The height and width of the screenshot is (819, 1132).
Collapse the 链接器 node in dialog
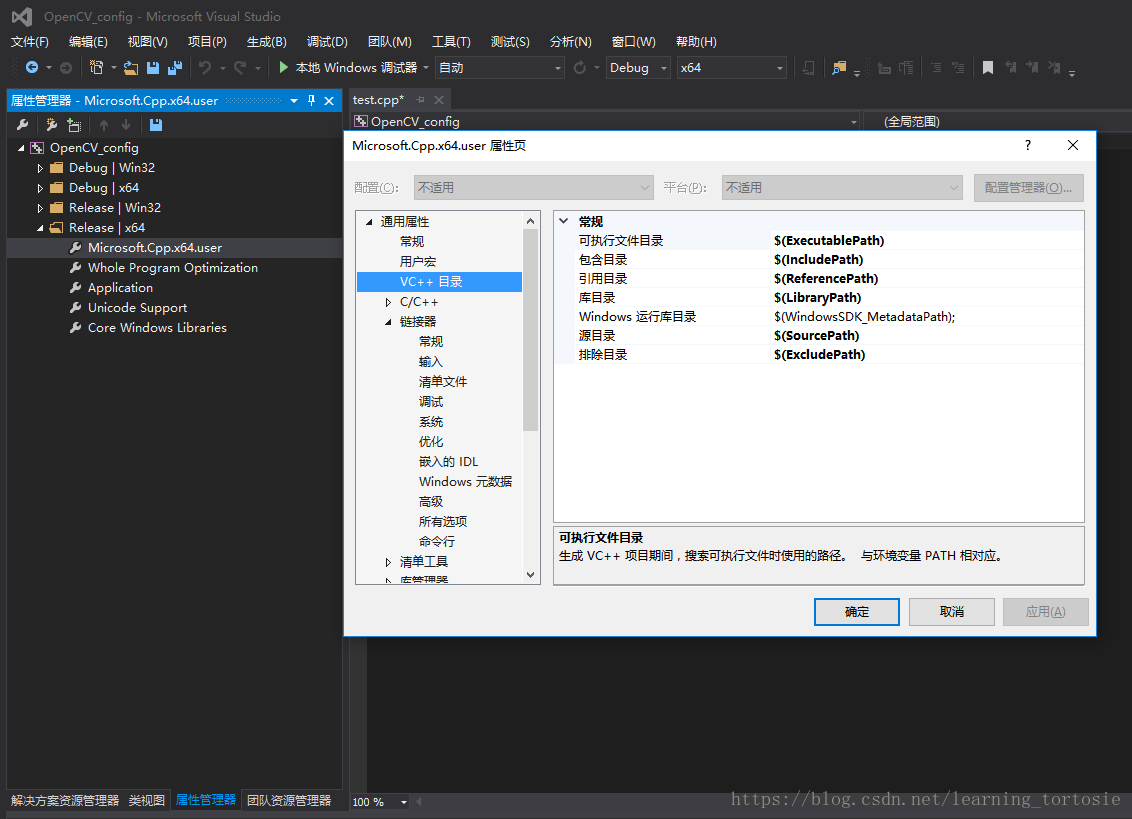[388, 322]
